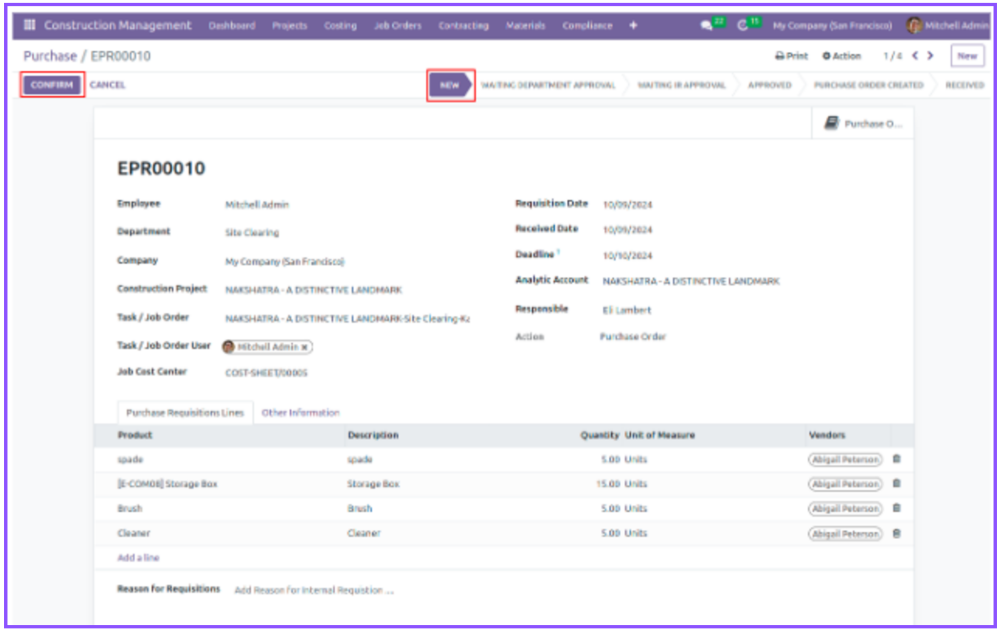Open the activities clock icon
This screenshot has height=632, width=1001.
pyautogui.click(x=743, y=25)
